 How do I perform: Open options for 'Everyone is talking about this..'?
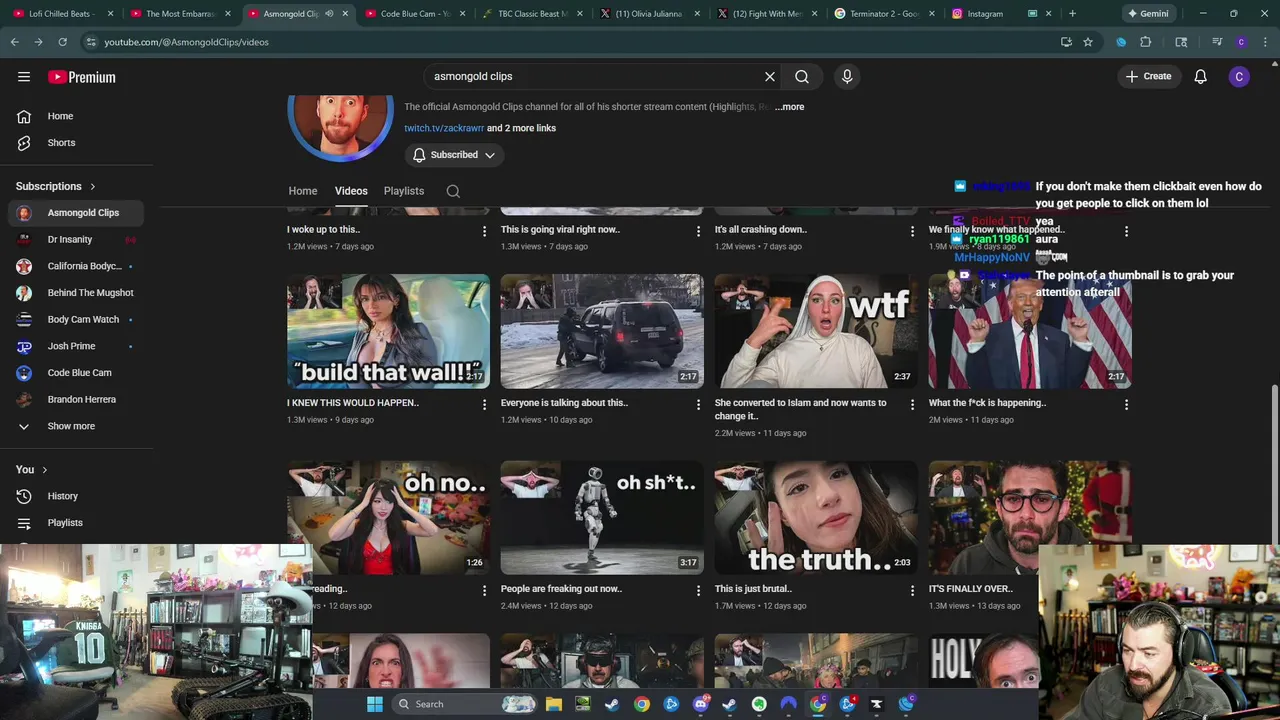(698, 405)
